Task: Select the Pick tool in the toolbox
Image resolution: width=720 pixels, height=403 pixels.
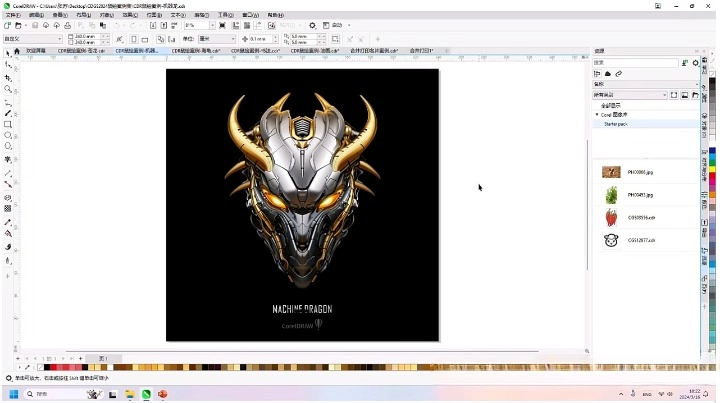Action: pos(8,52)
